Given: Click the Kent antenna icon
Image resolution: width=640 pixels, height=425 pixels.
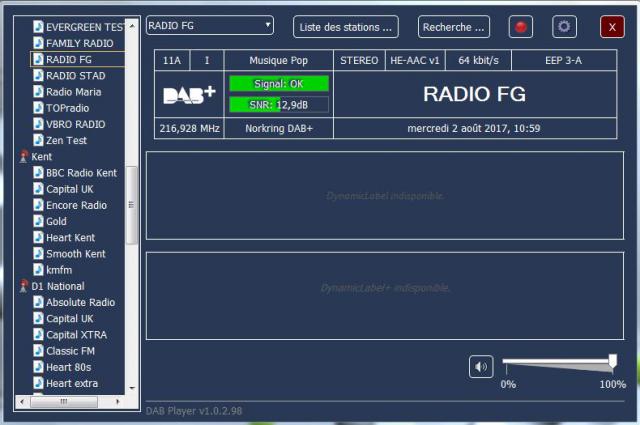Looking at the screenshot, I should 24,156.
